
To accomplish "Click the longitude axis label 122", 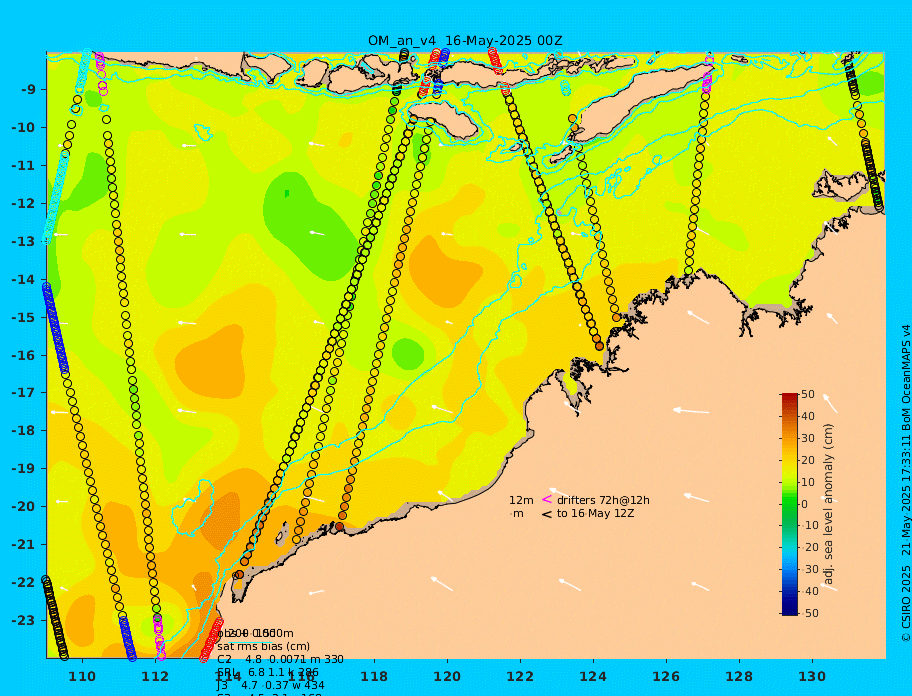I will click(x=520, y=677).
